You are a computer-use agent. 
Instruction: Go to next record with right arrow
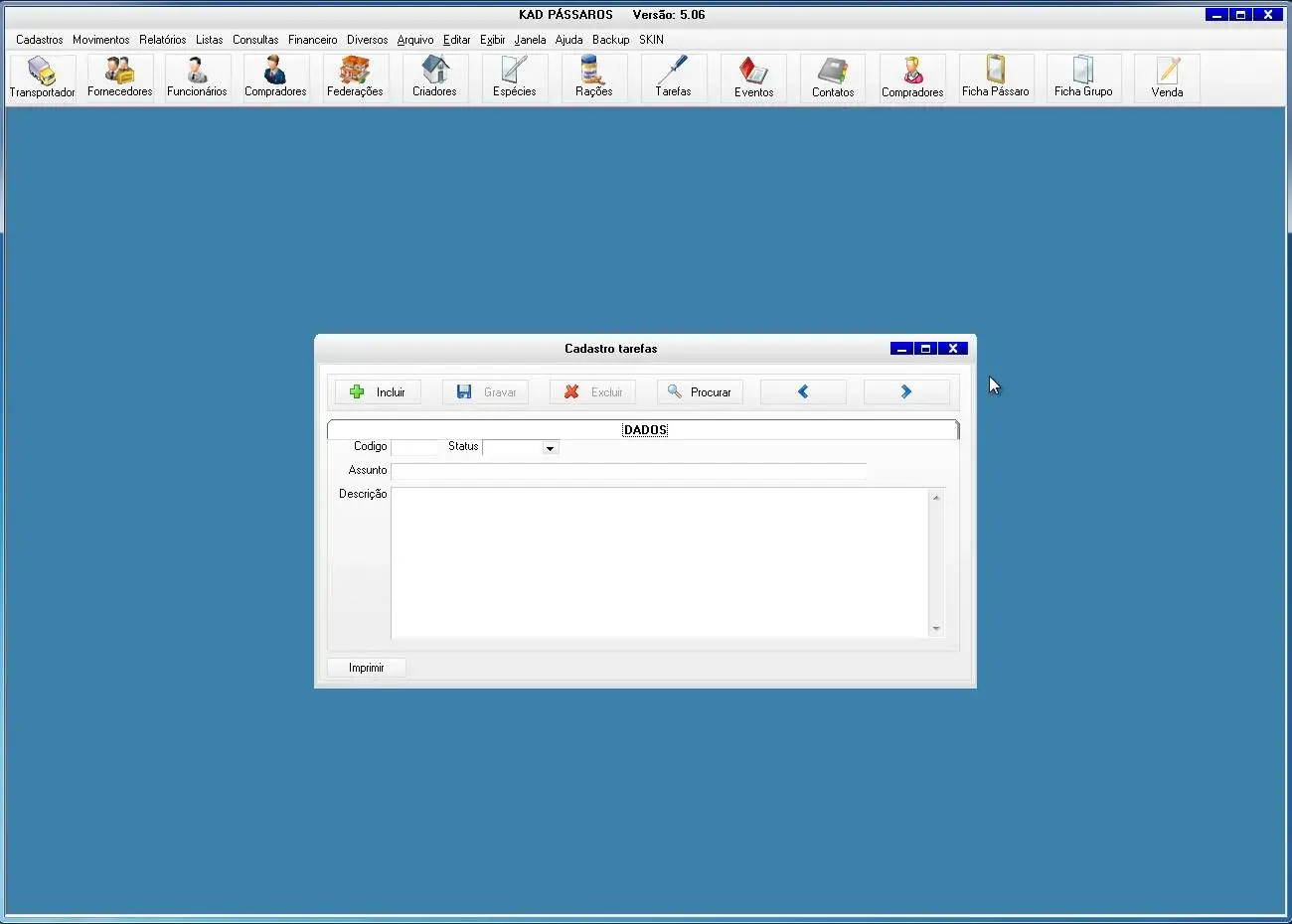tap(905, 392)
